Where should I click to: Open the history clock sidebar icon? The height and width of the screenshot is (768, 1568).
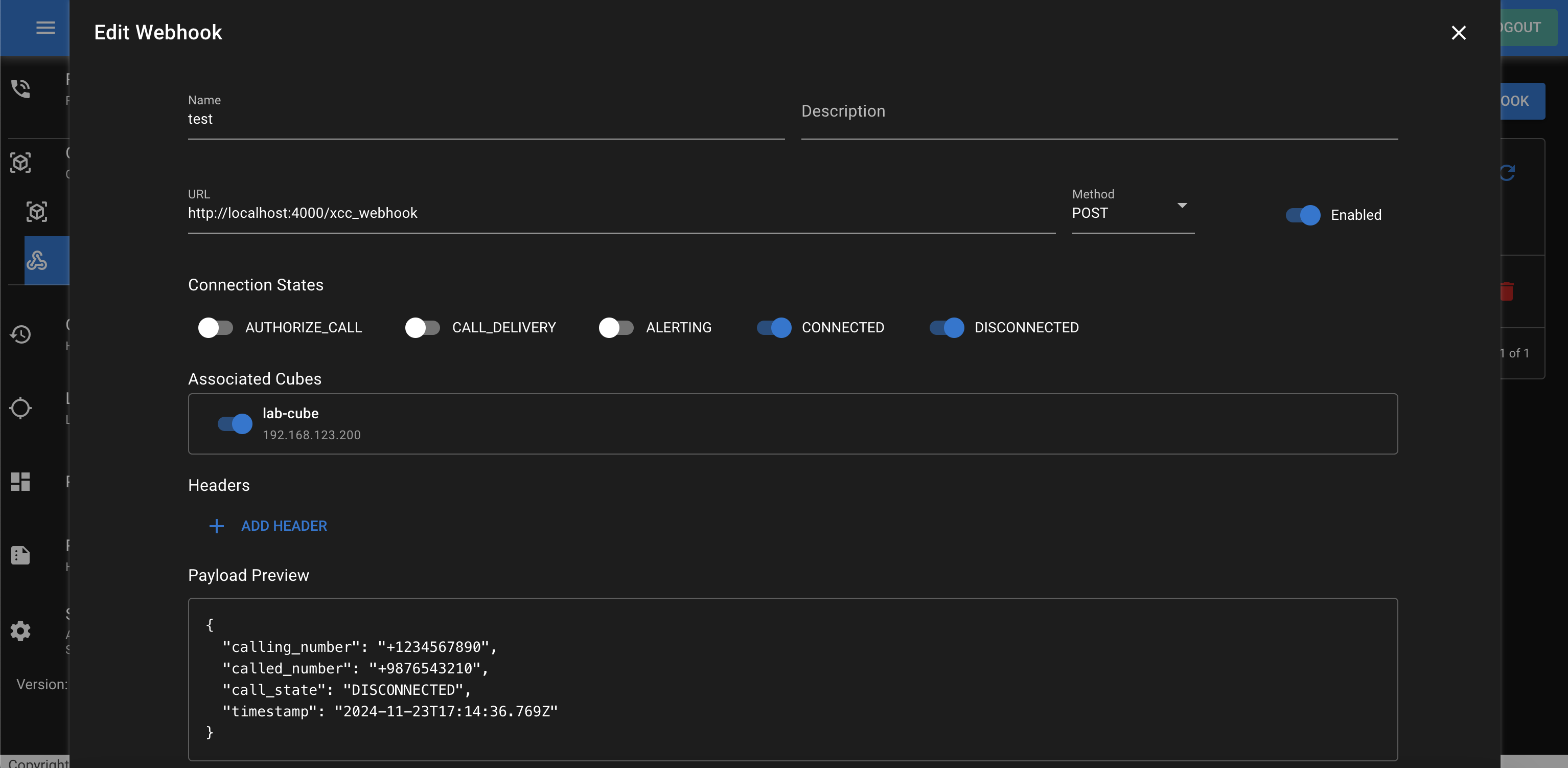coord(20,334)
